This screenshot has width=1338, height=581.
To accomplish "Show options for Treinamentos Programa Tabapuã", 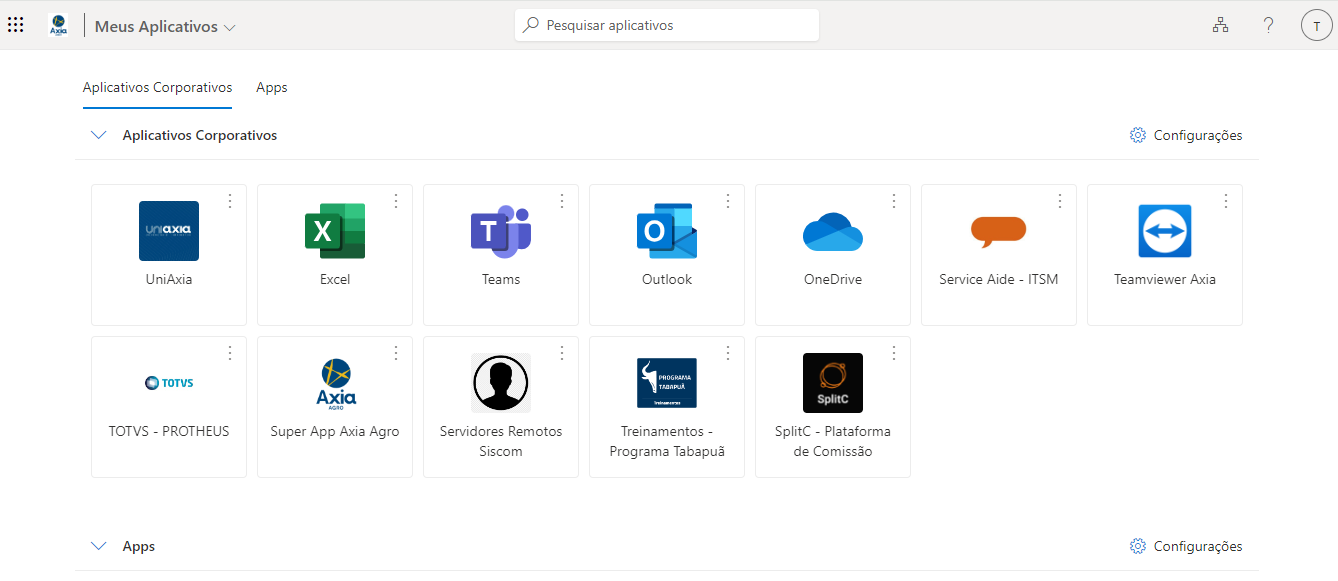I will 728,353.
